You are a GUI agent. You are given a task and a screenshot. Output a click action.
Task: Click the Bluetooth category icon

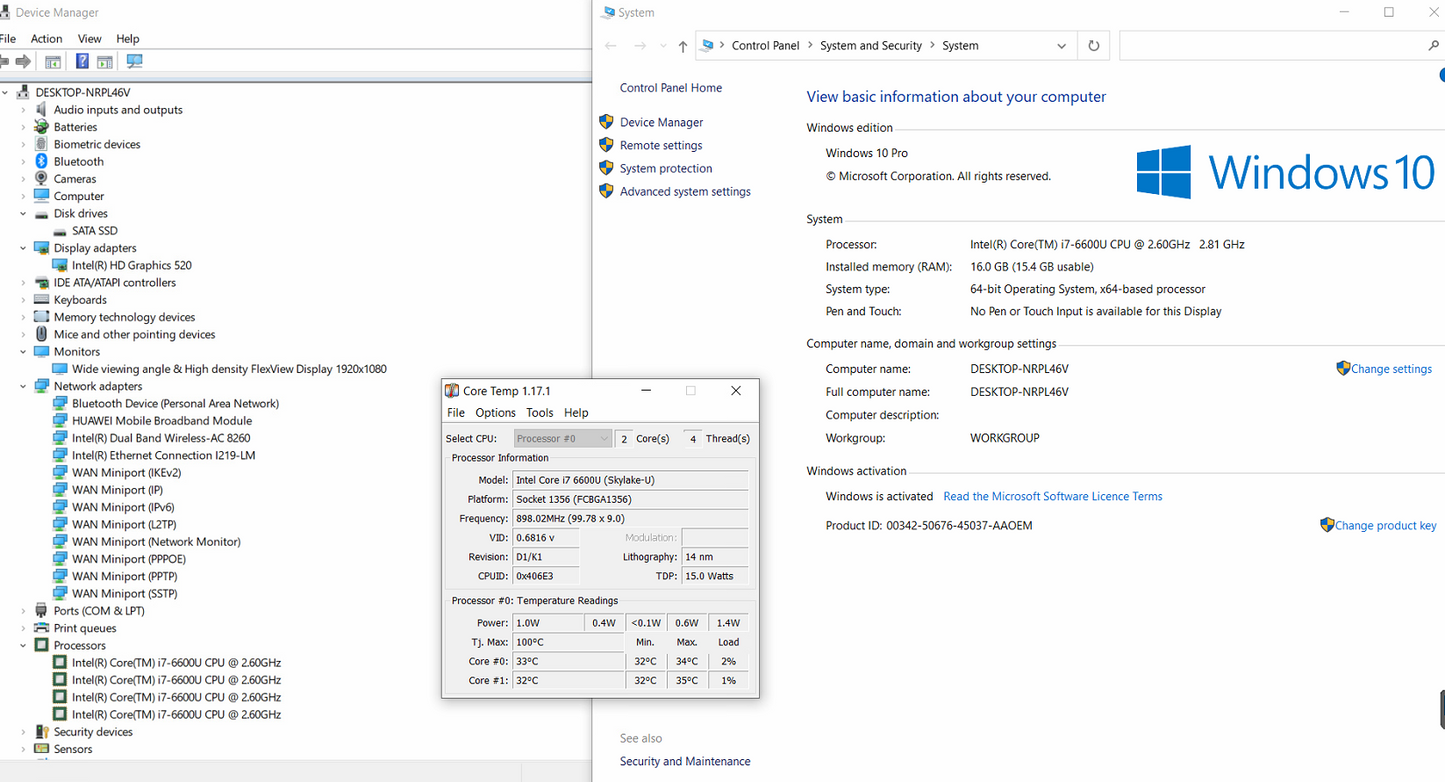[41, 161]
